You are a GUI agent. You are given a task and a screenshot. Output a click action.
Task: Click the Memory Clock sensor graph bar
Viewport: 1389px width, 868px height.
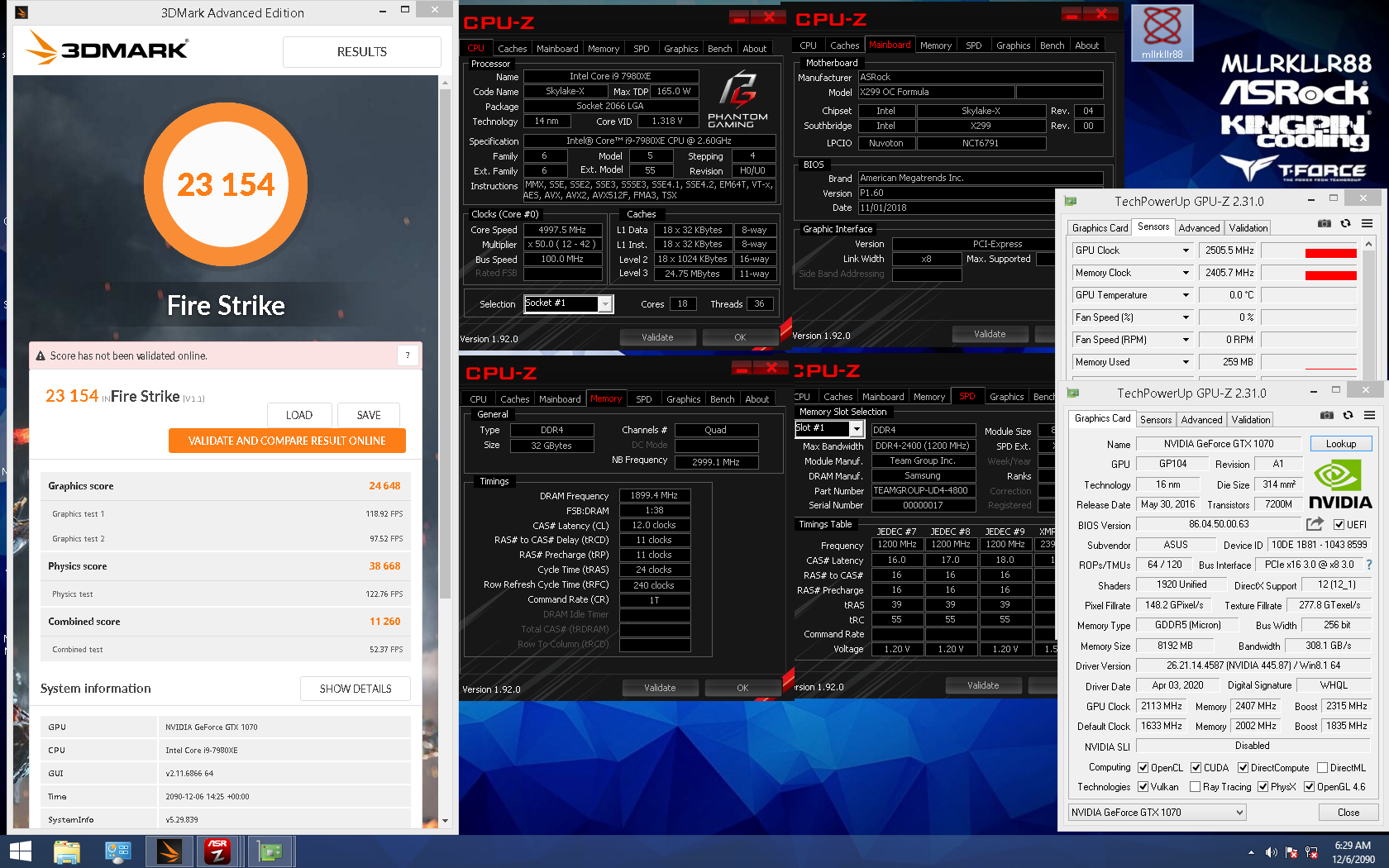(x=1309, y=273)
